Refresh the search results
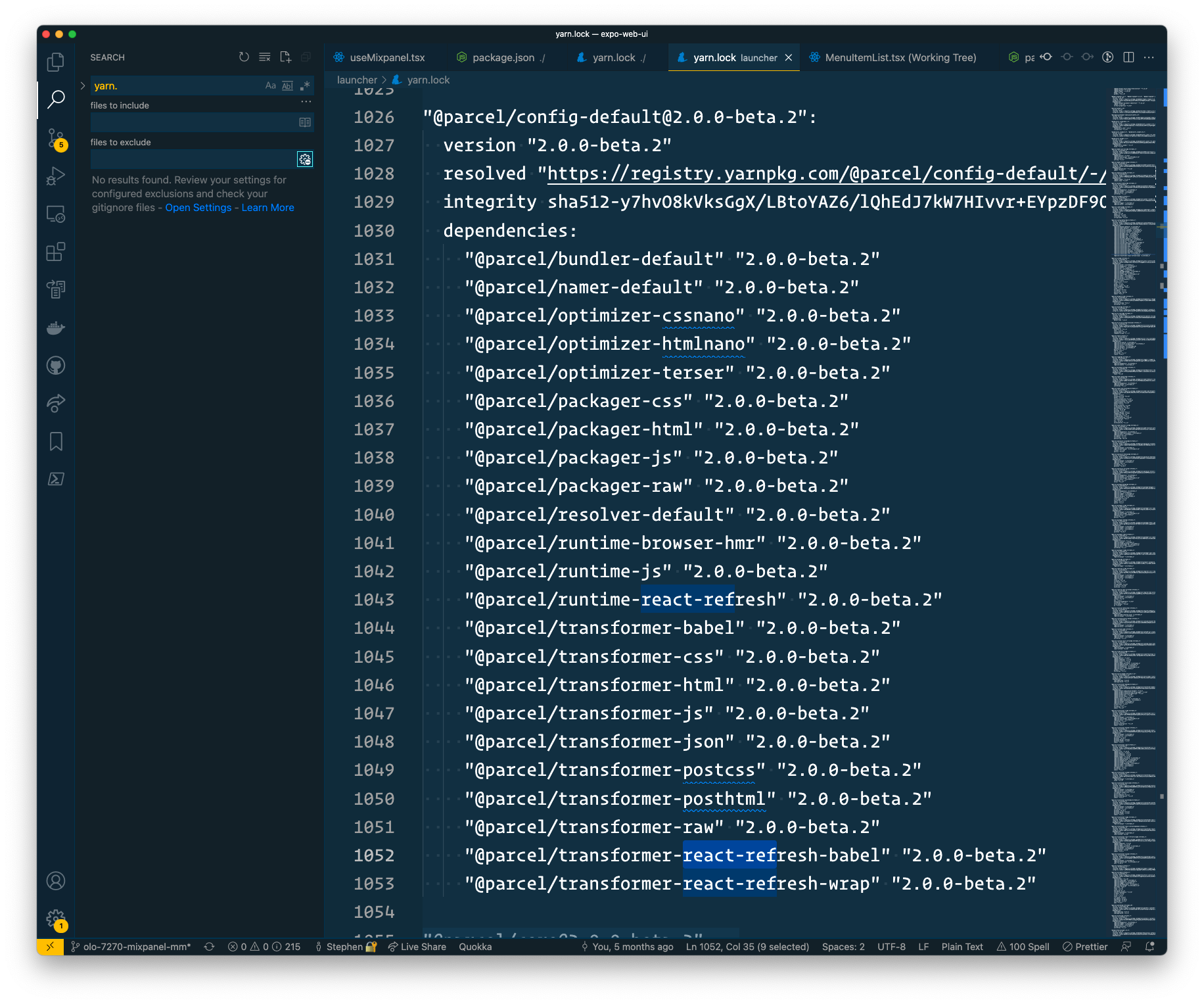 pos(244,57)
